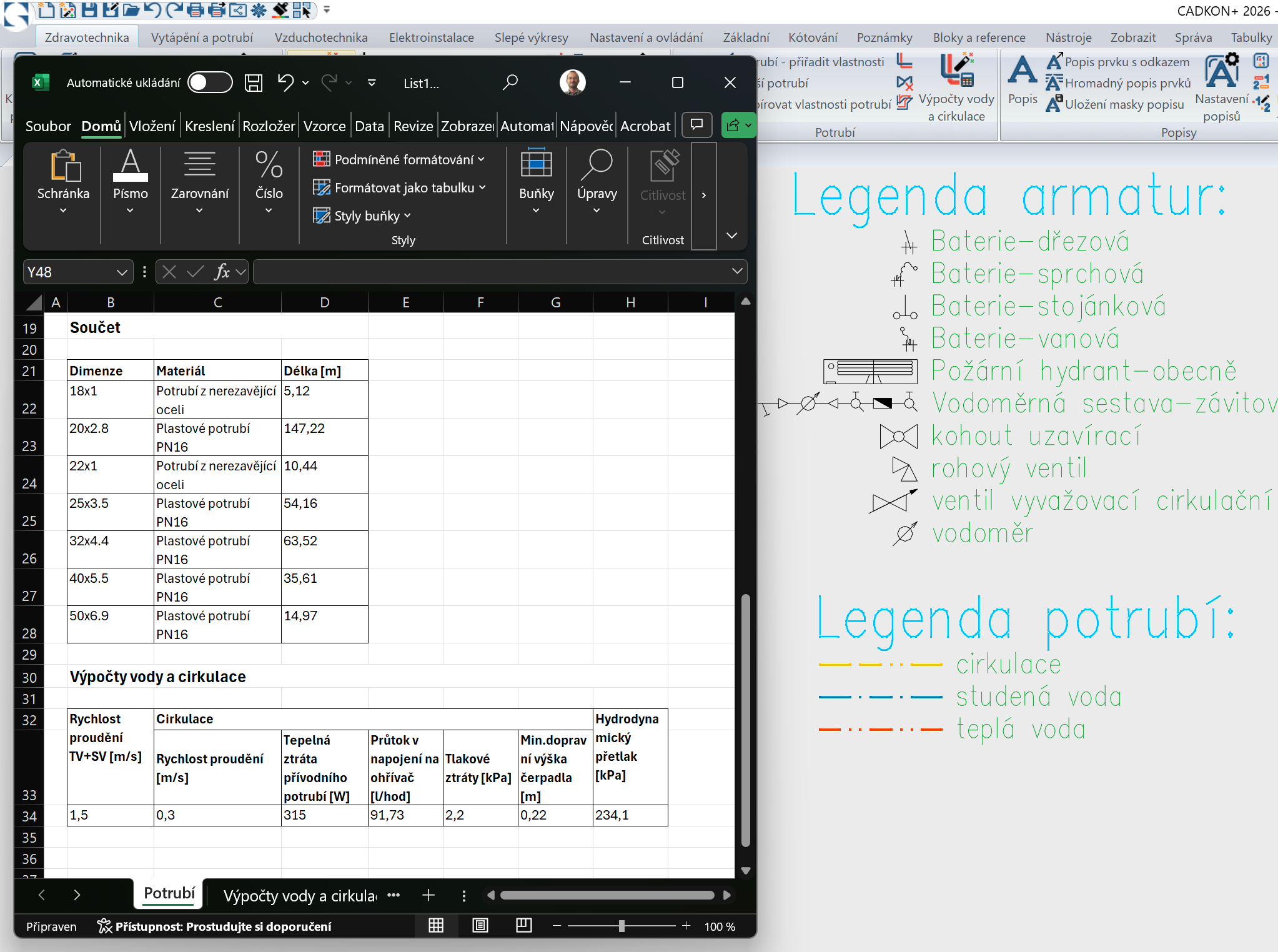Screen dimensions: 1278x952
Task: Switch to Data ribbon tab
Action: point(369,126)
